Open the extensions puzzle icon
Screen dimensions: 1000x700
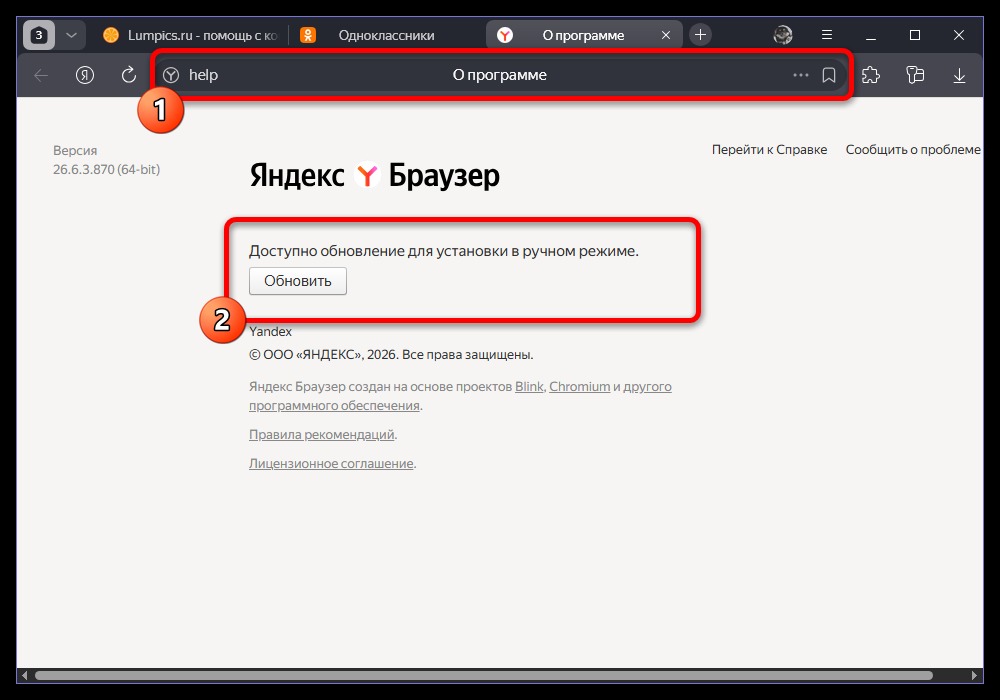point(871,75)
